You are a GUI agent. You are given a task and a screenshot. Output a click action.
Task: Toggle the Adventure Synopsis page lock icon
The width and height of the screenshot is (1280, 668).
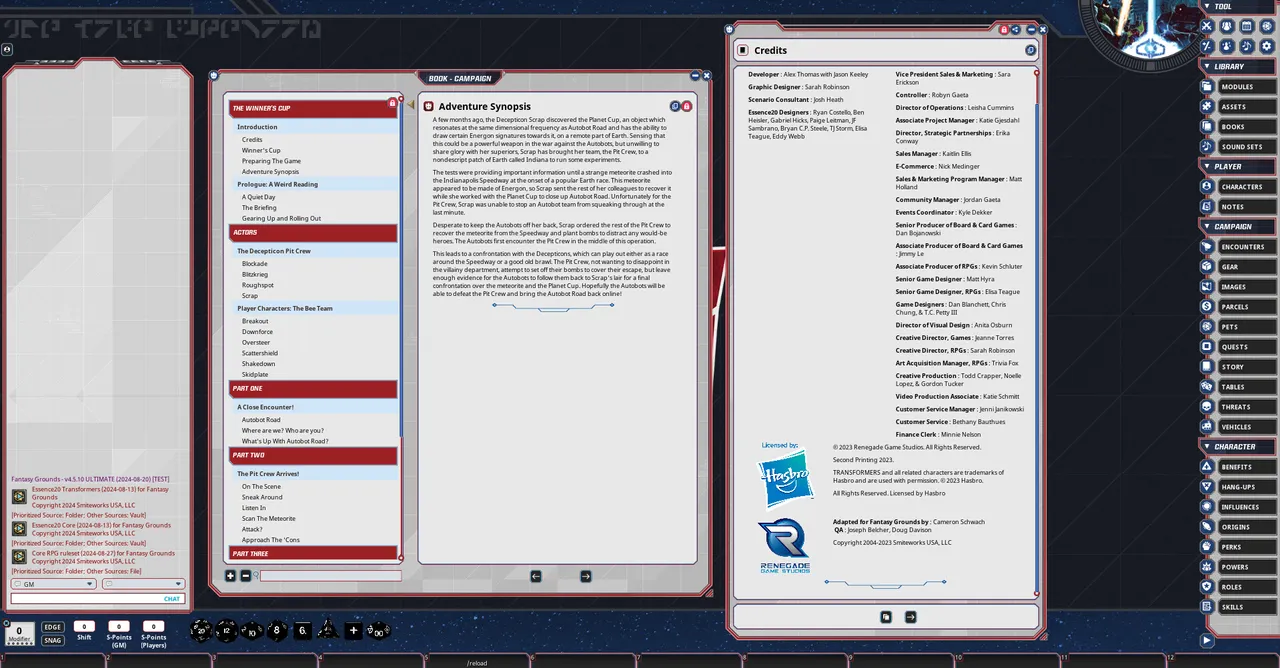click(686, 106)
